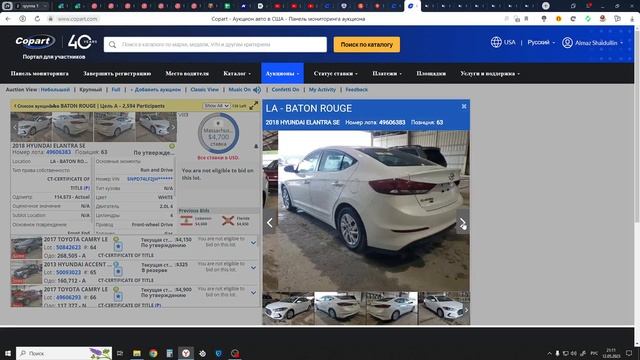Image resolution: width=640 pixels, height=360 pixels.
Task: Open the Завершить регистрацию menu item
Action: pos(117,73)
